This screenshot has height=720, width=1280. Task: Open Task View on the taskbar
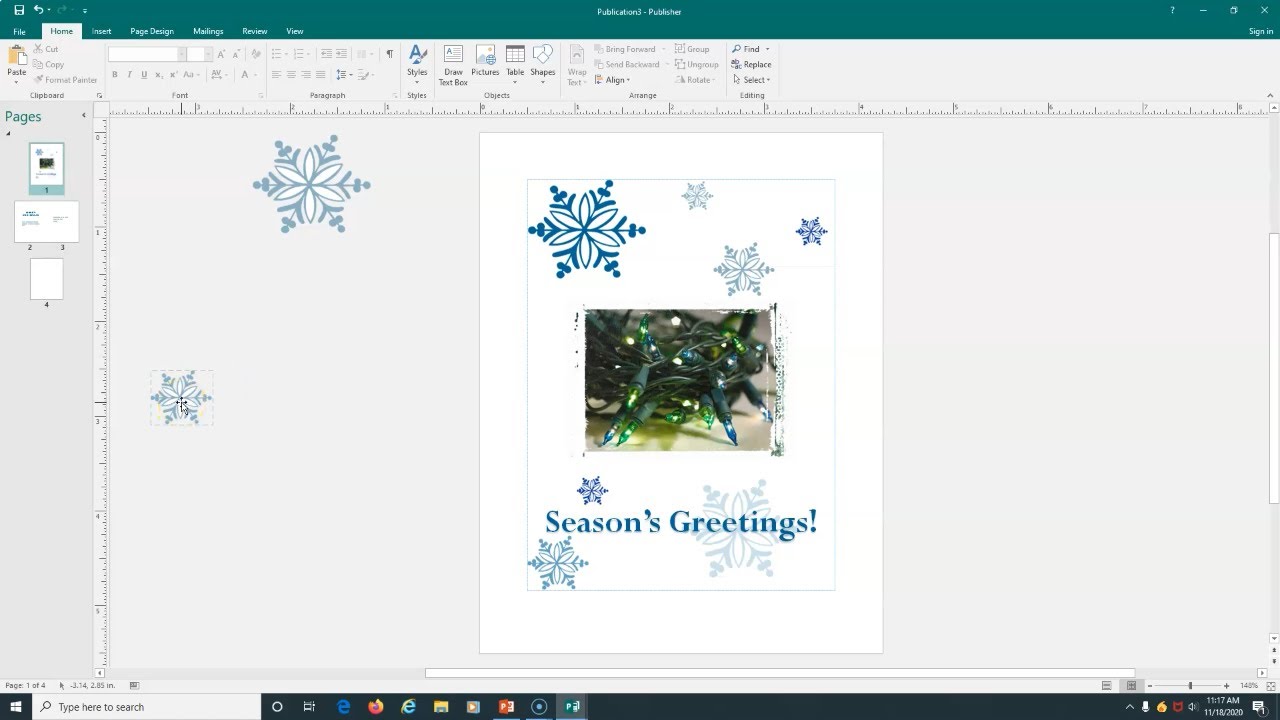(x=309, y=707)
